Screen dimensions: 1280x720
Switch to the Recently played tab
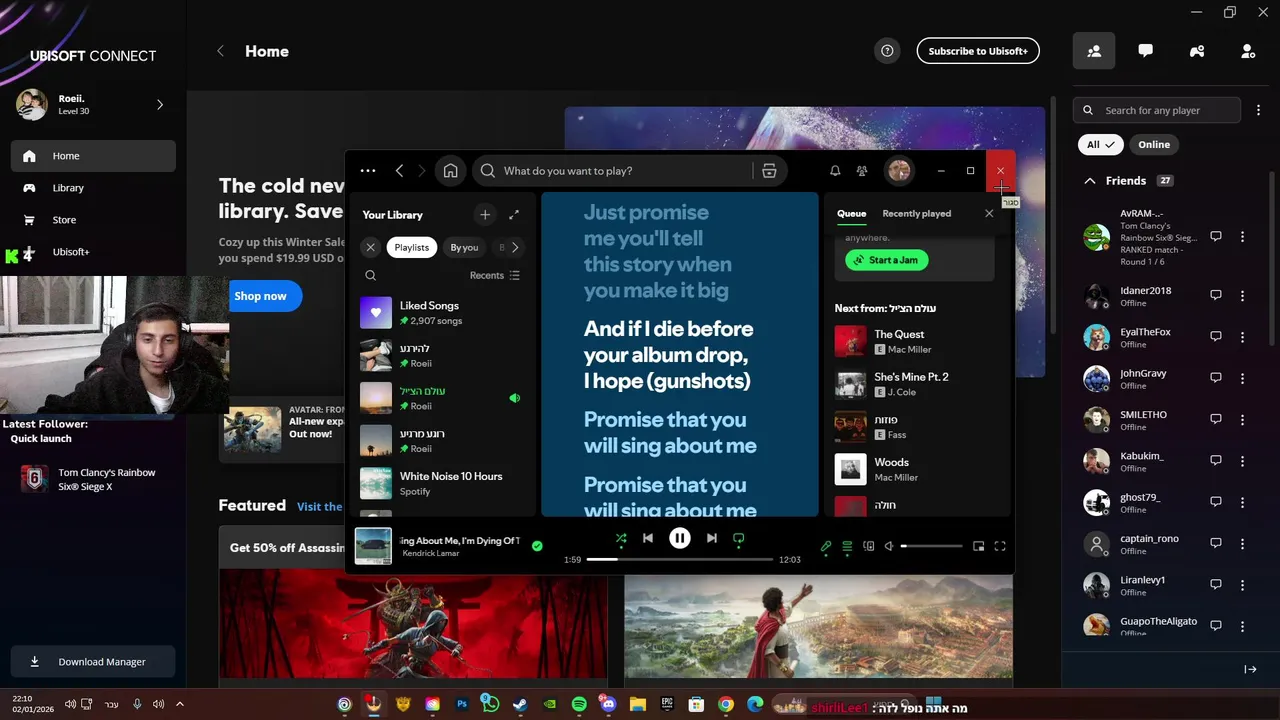pyautogui.click(x=916, y=213)
